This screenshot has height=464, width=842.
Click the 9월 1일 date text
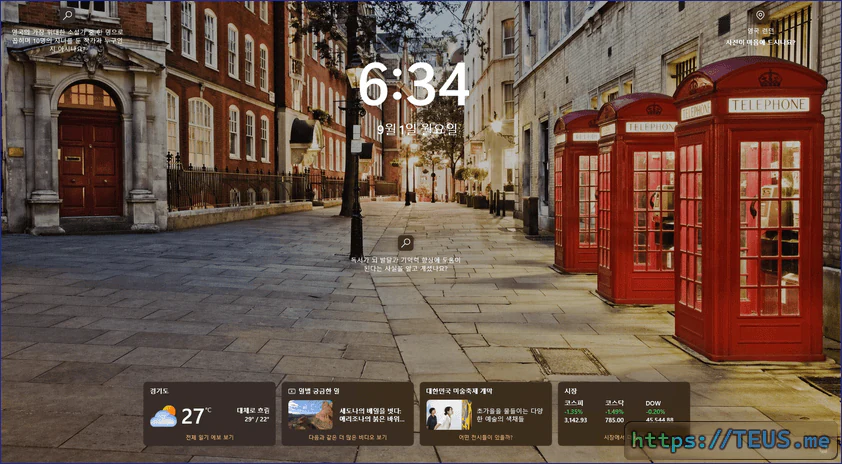click(417, 129)
